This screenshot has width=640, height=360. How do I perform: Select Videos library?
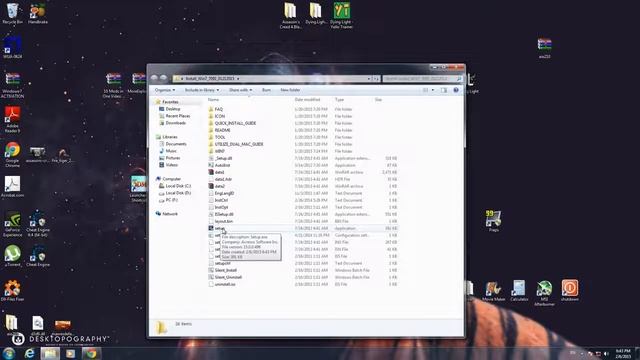[171, 165]
